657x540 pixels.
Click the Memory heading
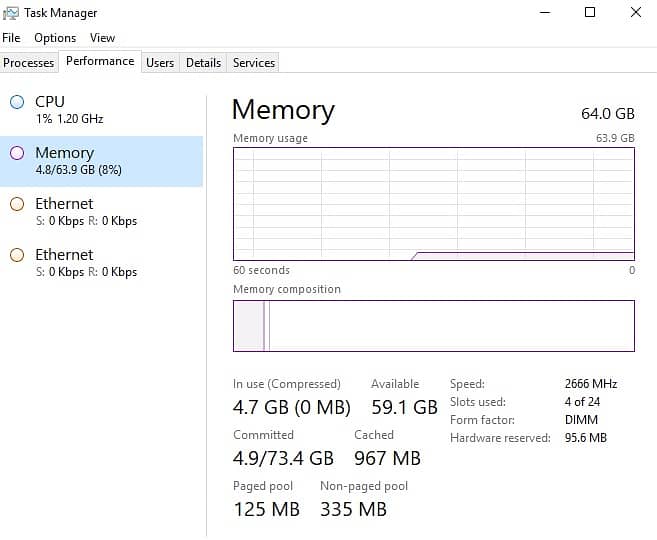(283, 110)
